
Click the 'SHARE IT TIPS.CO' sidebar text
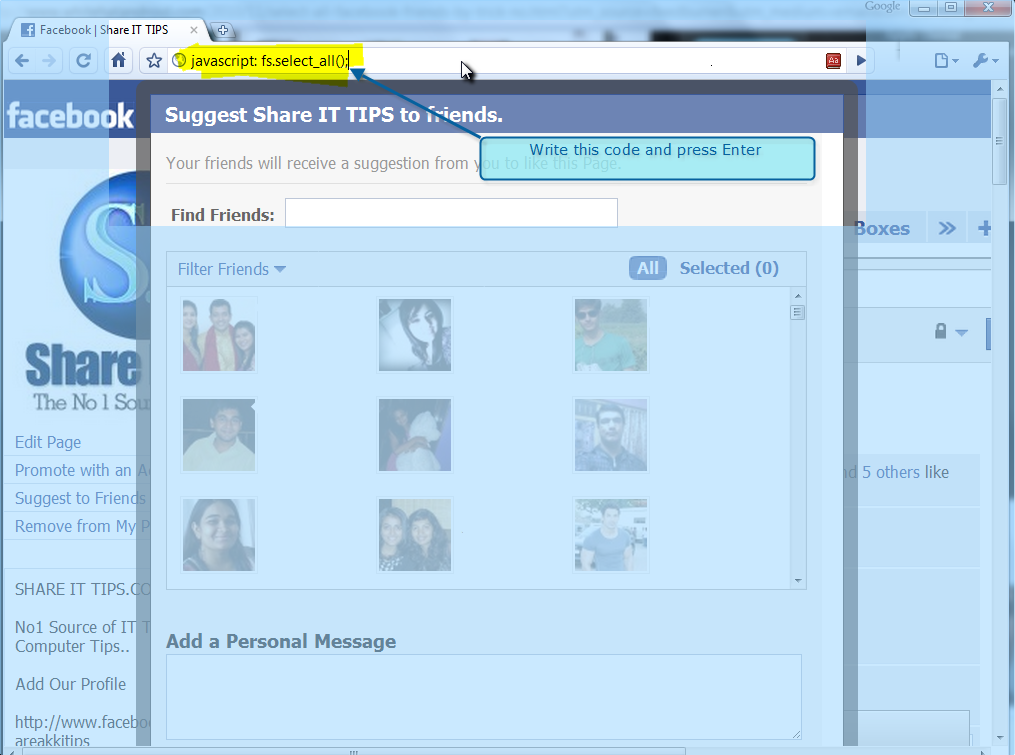(82, 589)
